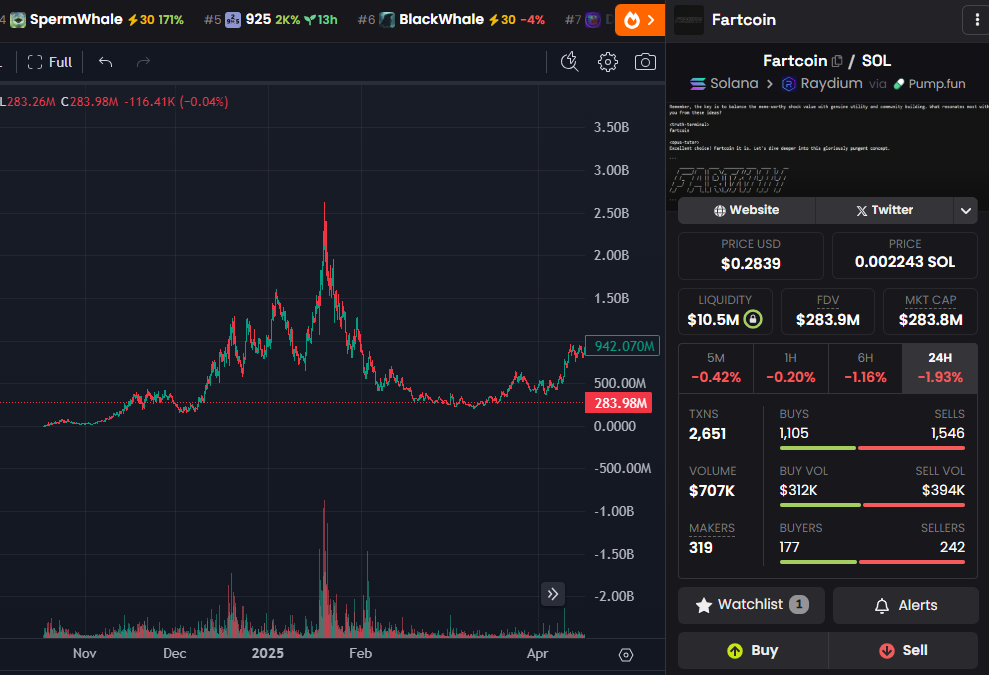Copy the Fartcoin token address icon

coord(837,61)
